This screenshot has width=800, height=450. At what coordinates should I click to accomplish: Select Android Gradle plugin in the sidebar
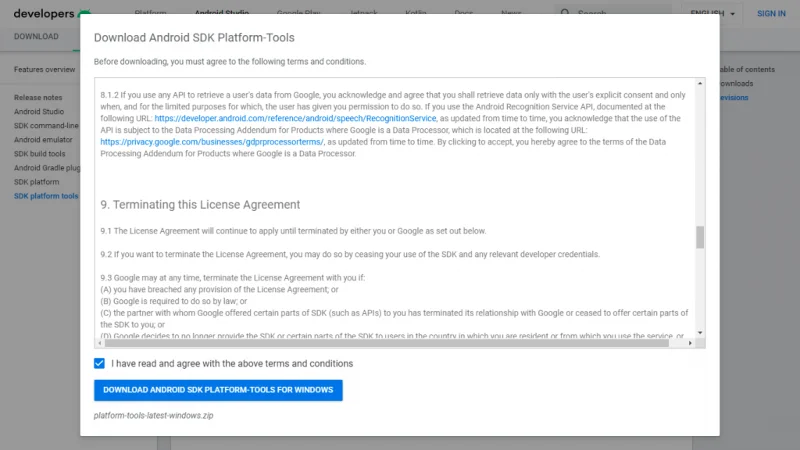pyautogui.click(x=47, y=168)
